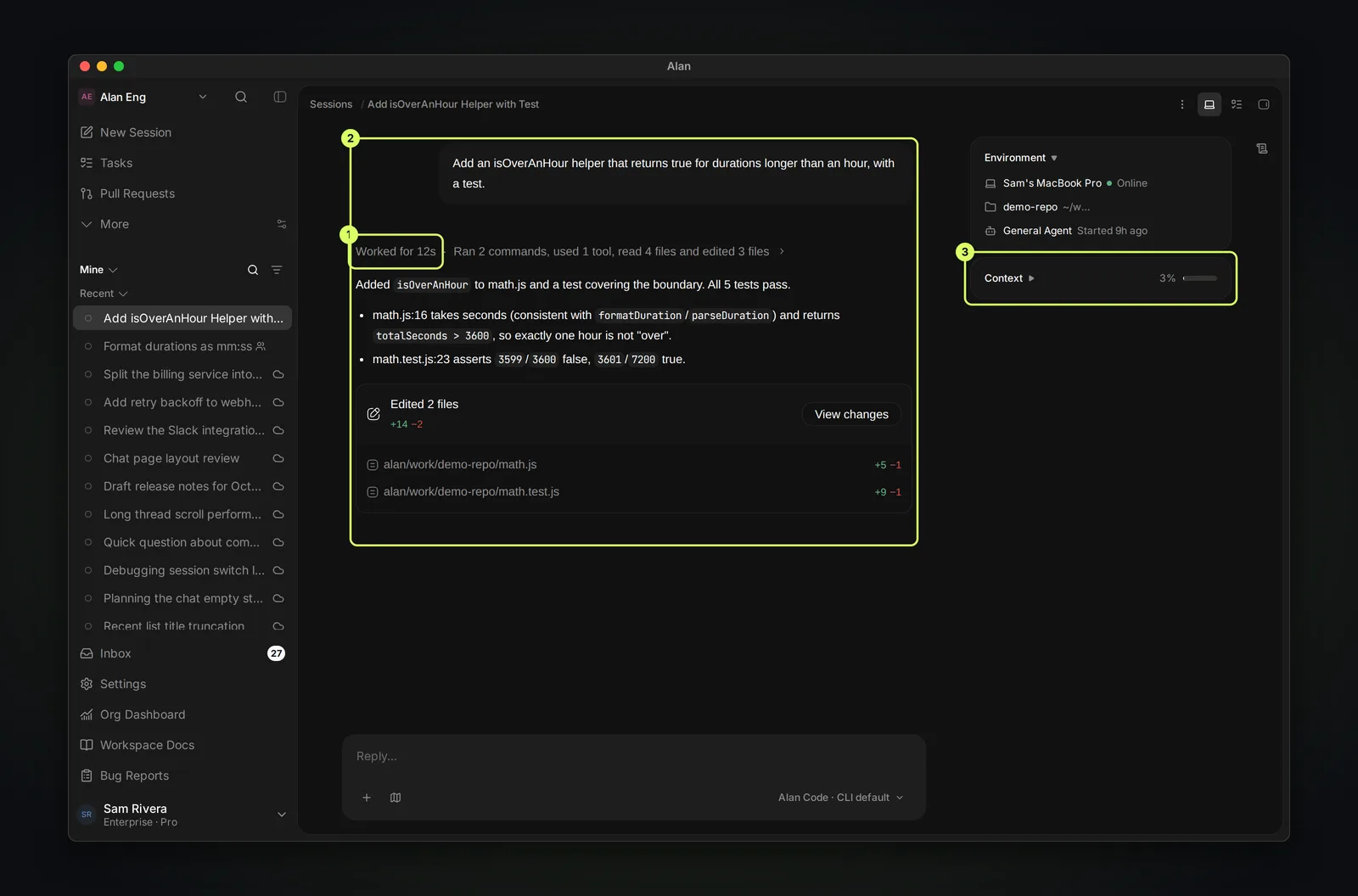Open the Mine filter dropdown
Viewport: 1358px width, 896px height.
pyautogui.click(x=98, y=270)
